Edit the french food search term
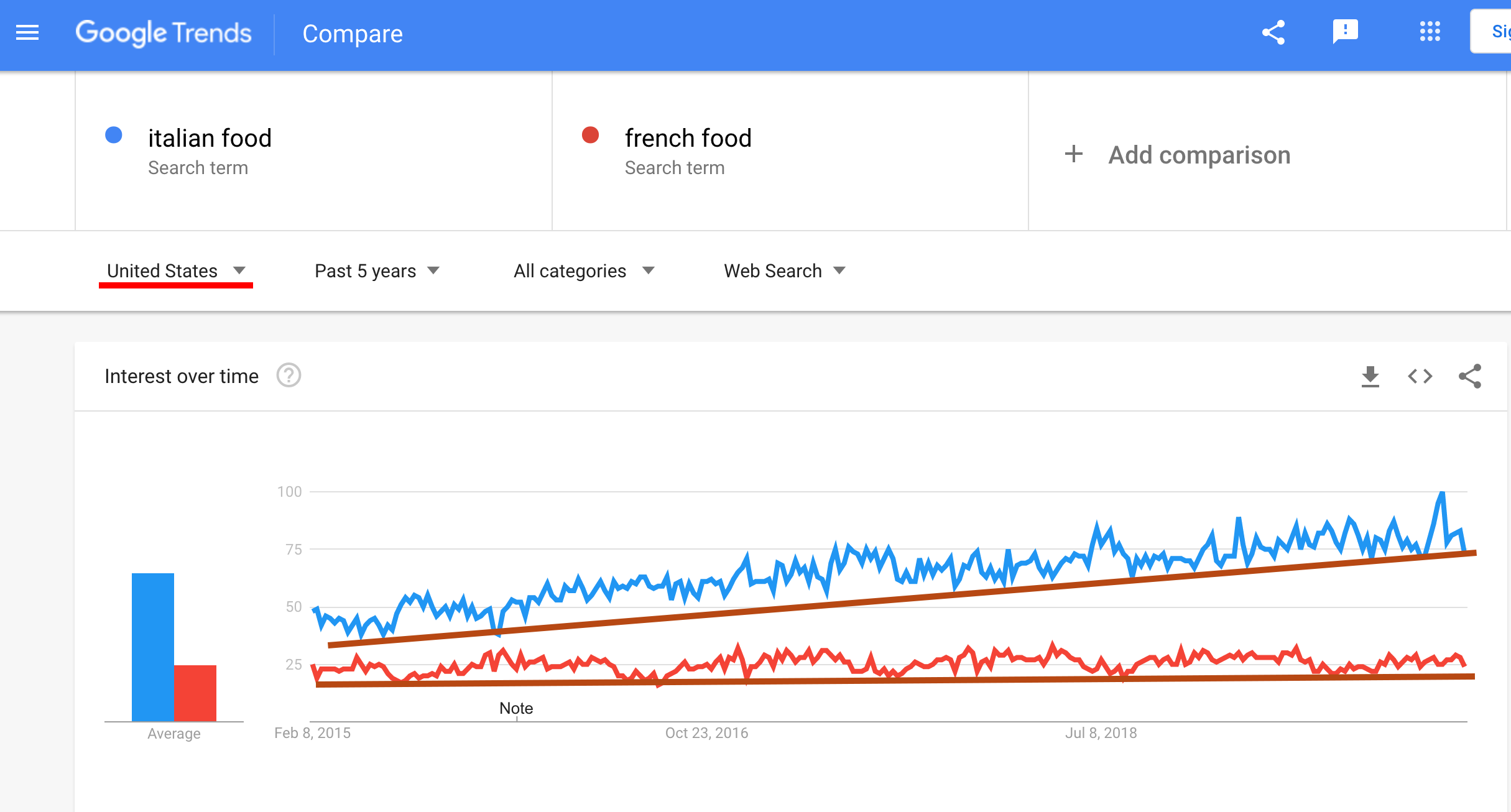Screen dimensions: 1511x812 click(x=688, y=138)
